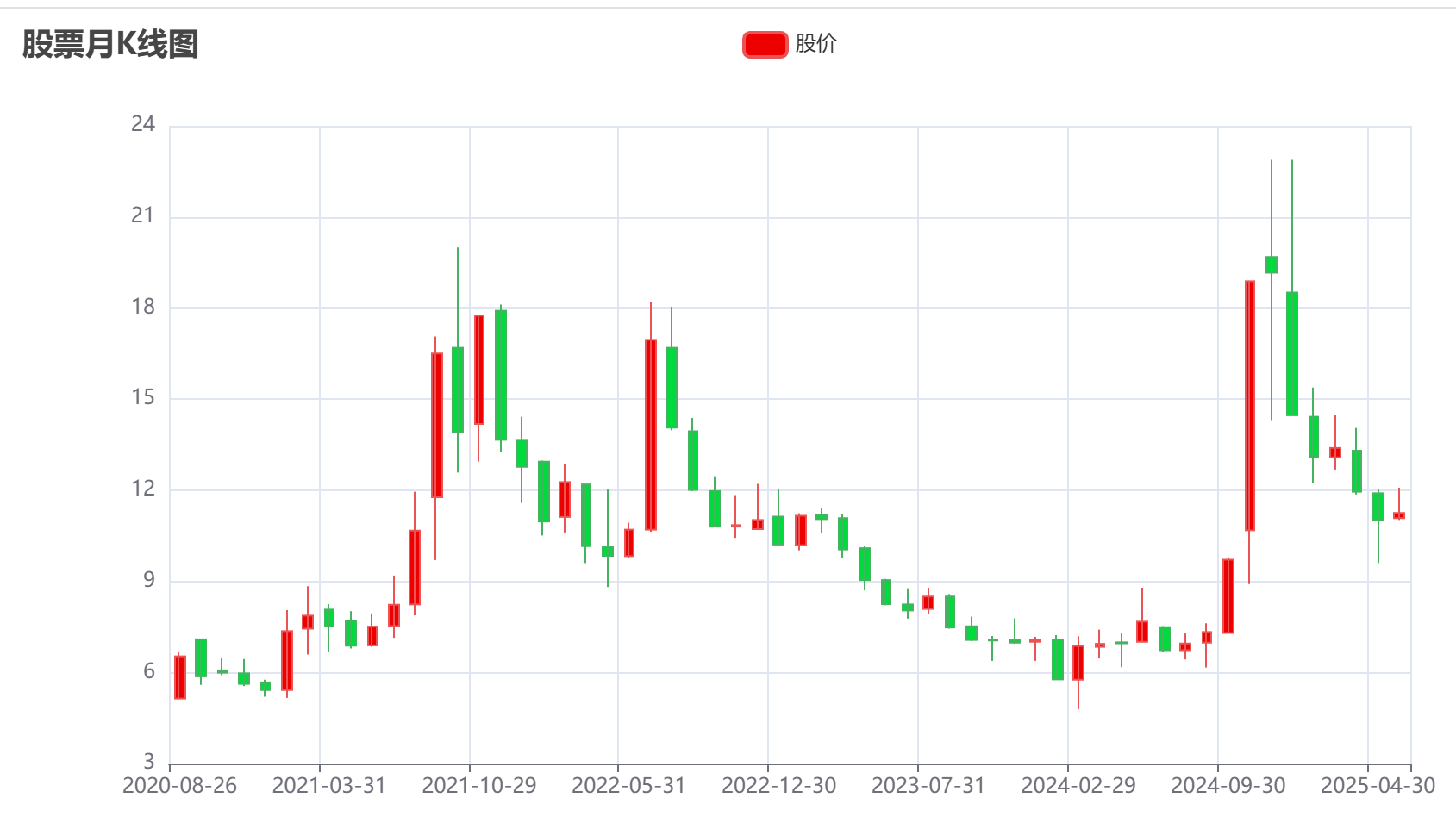The image size is (1456, 823).
Task: Click the y-axis value 21
Action: click(143, 215)
